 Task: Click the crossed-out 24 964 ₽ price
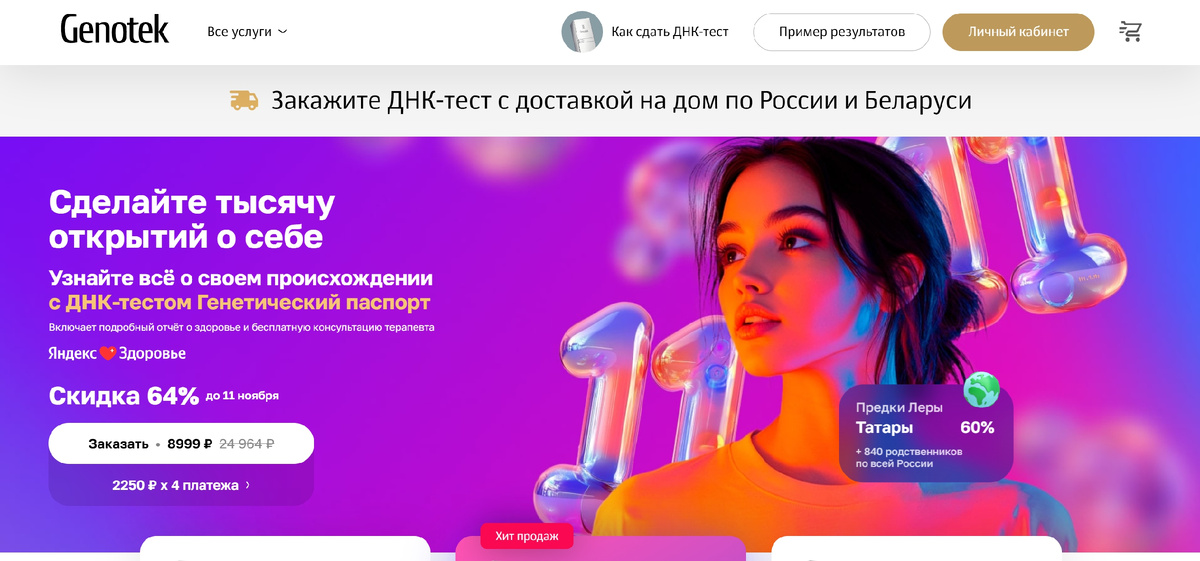coord(247,443)
